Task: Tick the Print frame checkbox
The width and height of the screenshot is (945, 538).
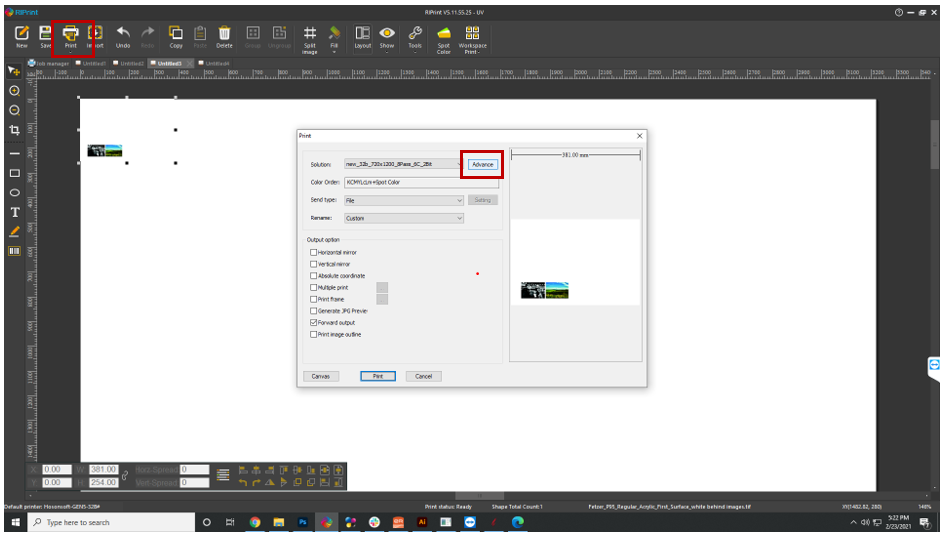Action: 313,299
